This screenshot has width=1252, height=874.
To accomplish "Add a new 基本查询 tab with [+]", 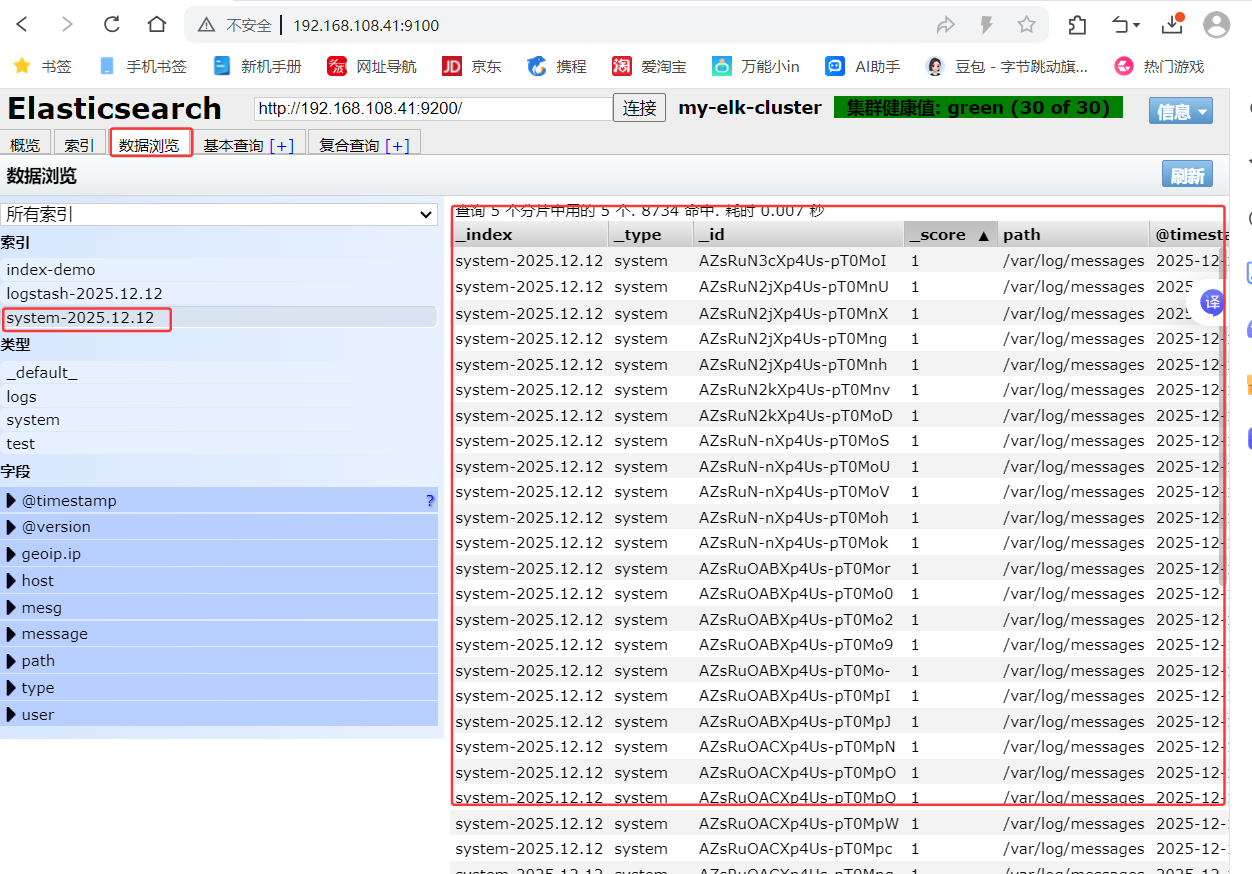I will click(x=282, y=146).
